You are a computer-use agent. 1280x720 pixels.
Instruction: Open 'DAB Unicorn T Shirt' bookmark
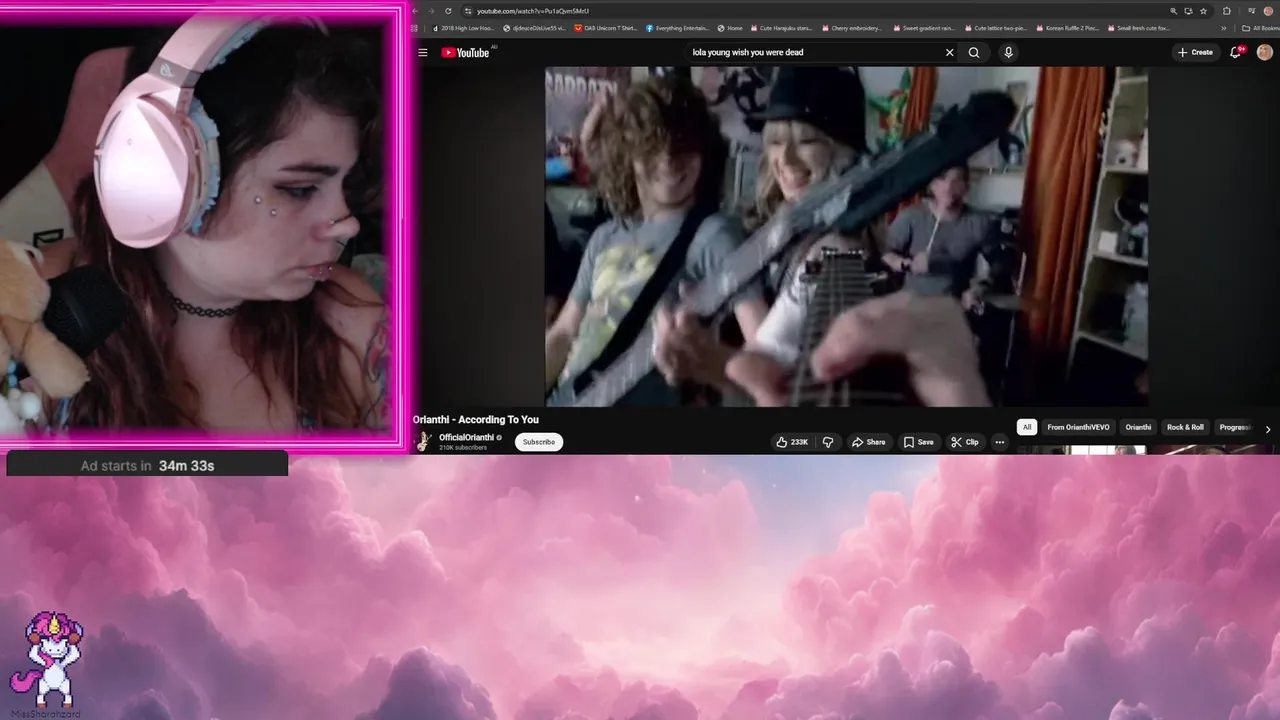click(605, 28)
